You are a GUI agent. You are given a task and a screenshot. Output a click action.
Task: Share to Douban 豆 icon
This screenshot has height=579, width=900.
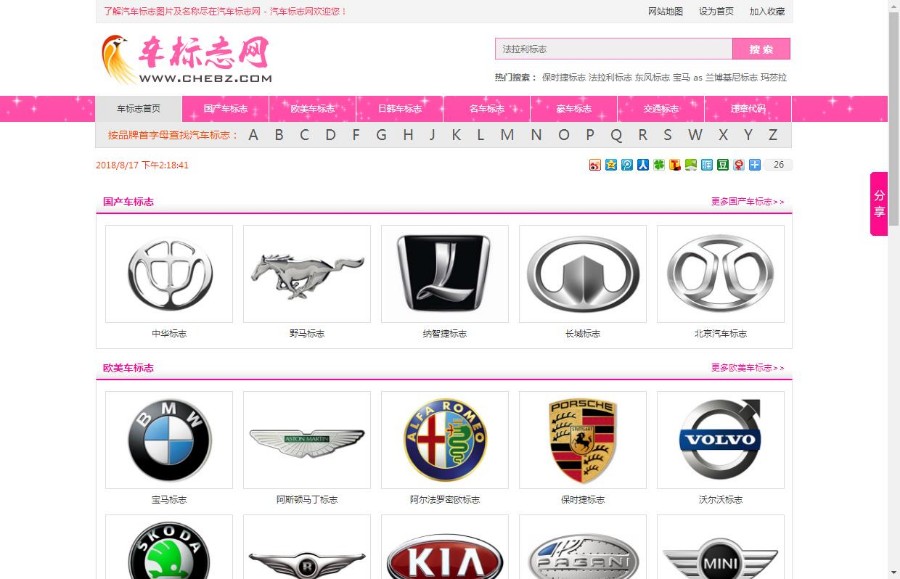tap(723, 165)
